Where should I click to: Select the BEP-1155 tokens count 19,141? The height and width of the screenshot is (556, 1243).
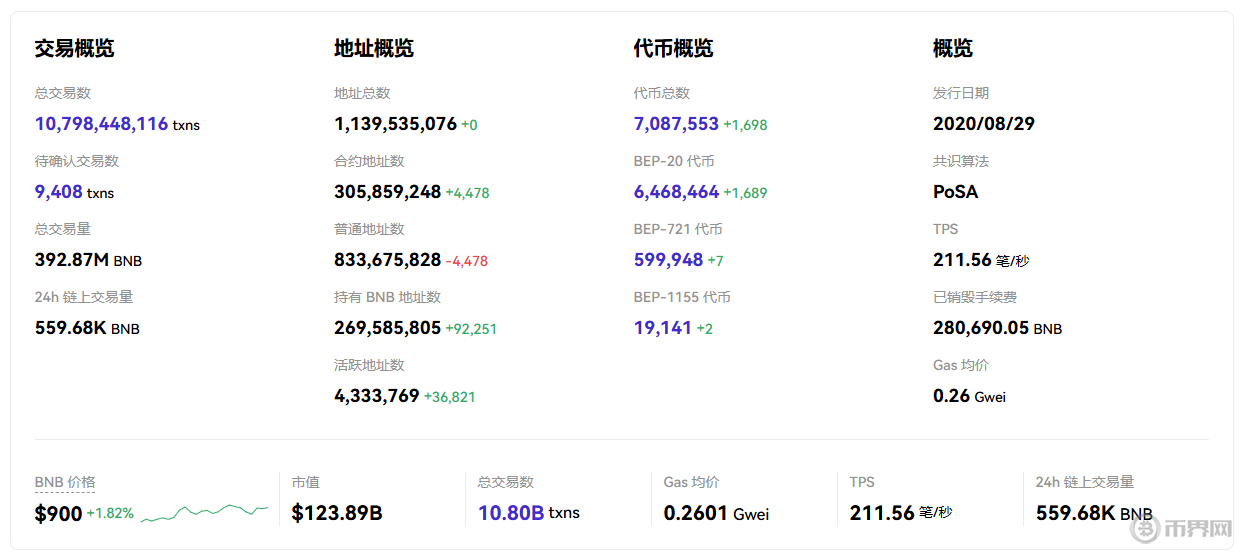(662, 328)
